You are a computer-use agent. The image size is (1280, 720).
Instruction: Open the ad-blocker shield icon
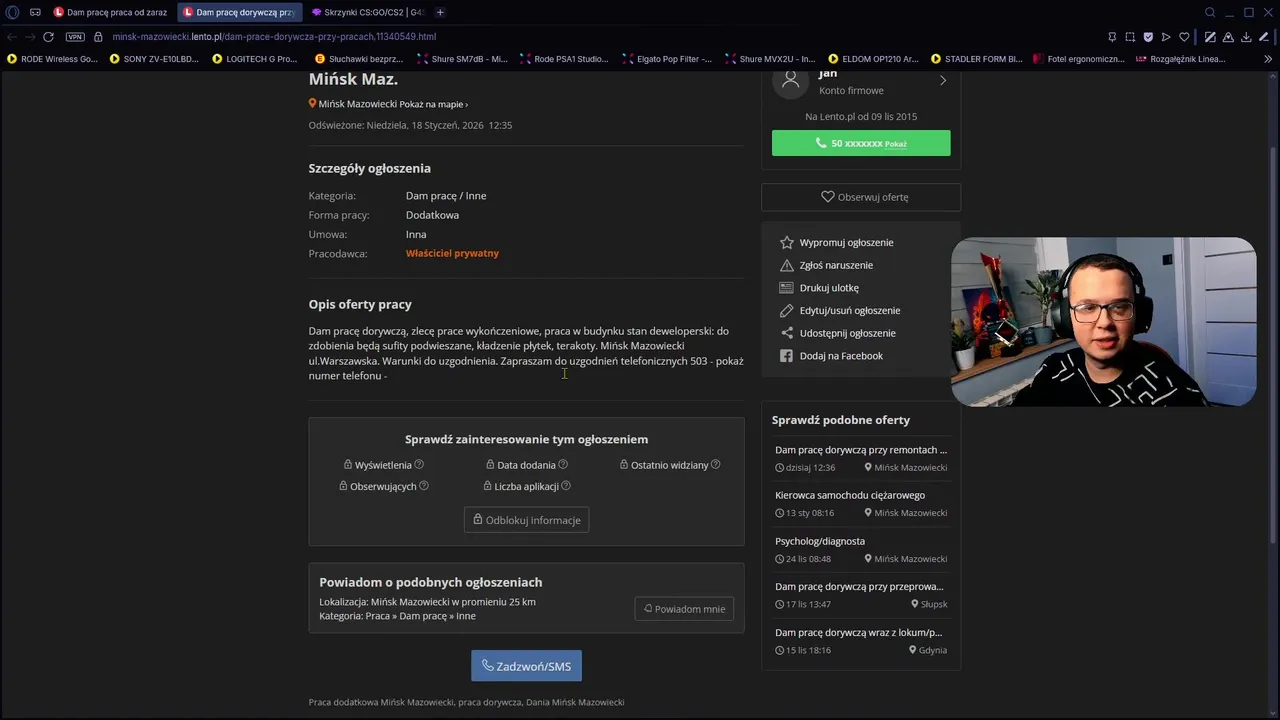[x=1148, y=37]
